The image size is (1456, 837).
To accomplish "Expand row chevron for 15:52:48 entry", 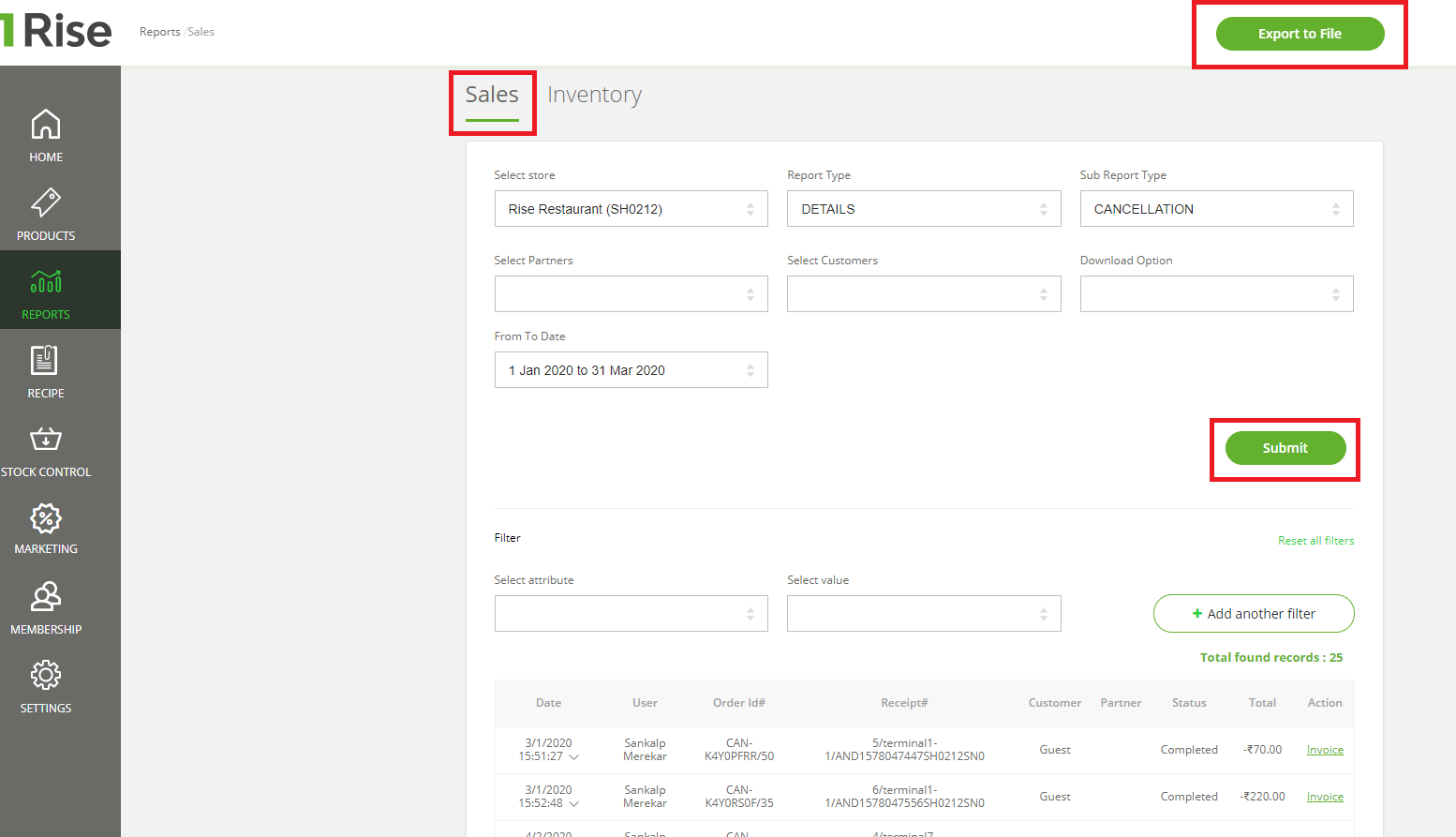I will [x=574, y=803].
